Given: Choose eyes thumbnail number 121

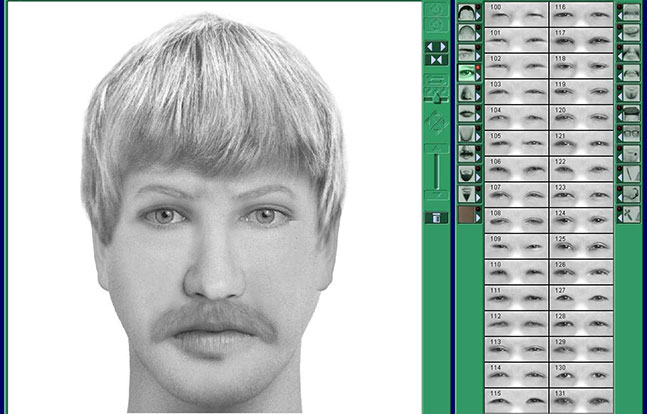Looking at the screenshot, I should point(581,143).
